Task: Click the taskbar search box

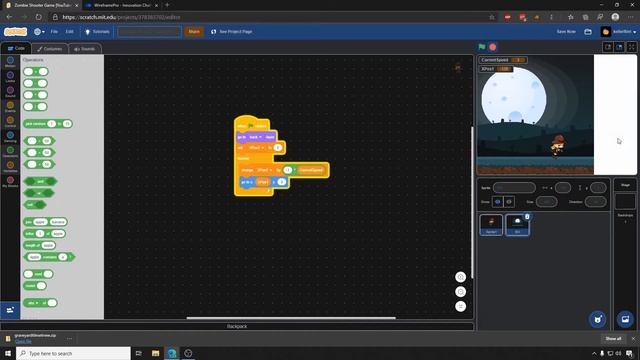Action: (73, 353)
